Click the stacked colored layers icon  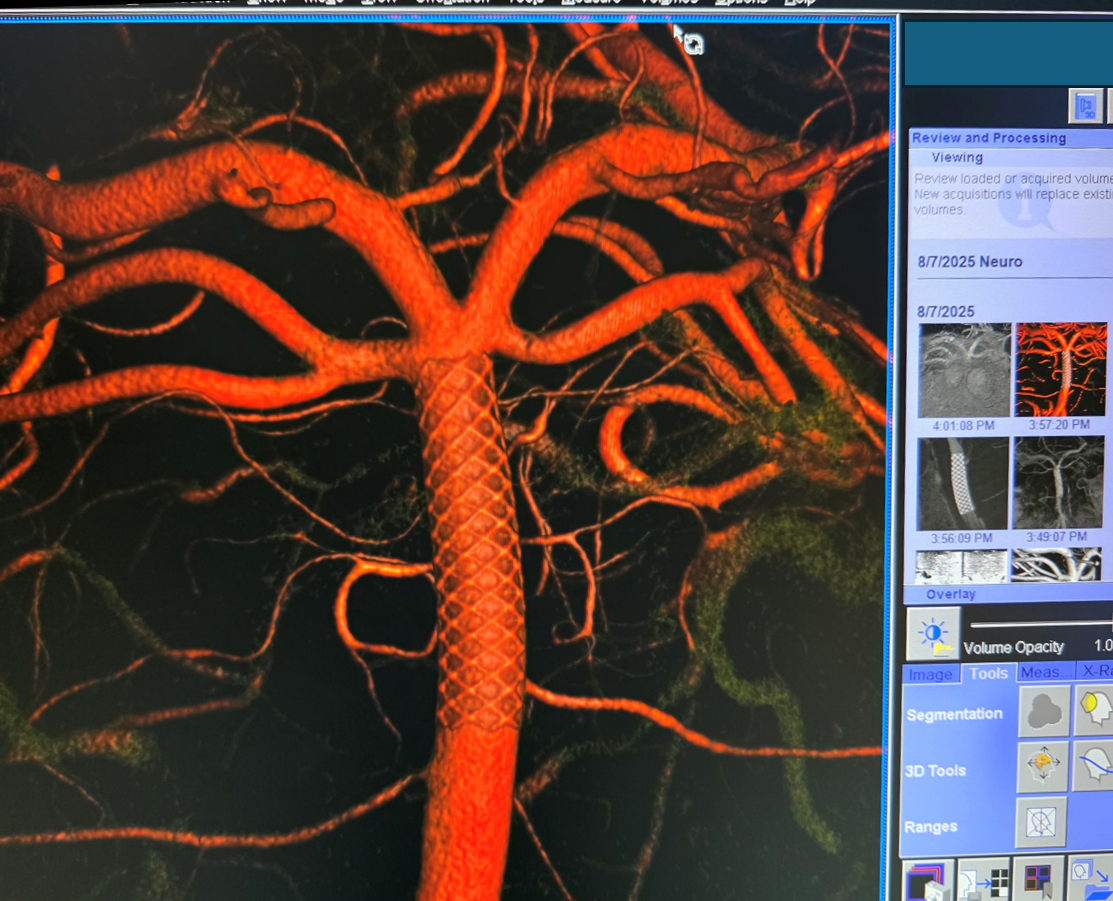(927, 881)
